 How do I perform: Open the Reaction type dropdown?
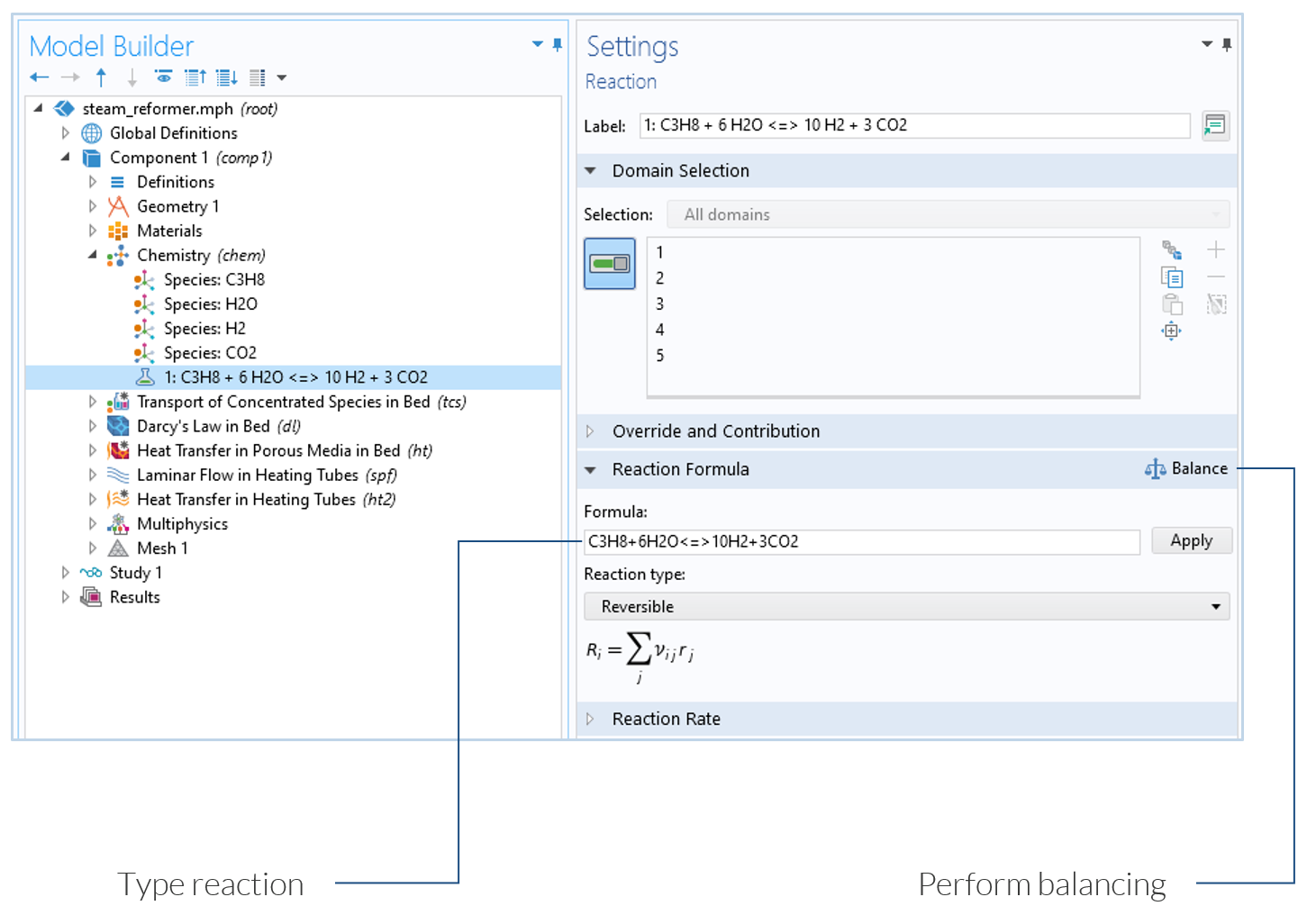pyautogui.click(x=906, y=607)
